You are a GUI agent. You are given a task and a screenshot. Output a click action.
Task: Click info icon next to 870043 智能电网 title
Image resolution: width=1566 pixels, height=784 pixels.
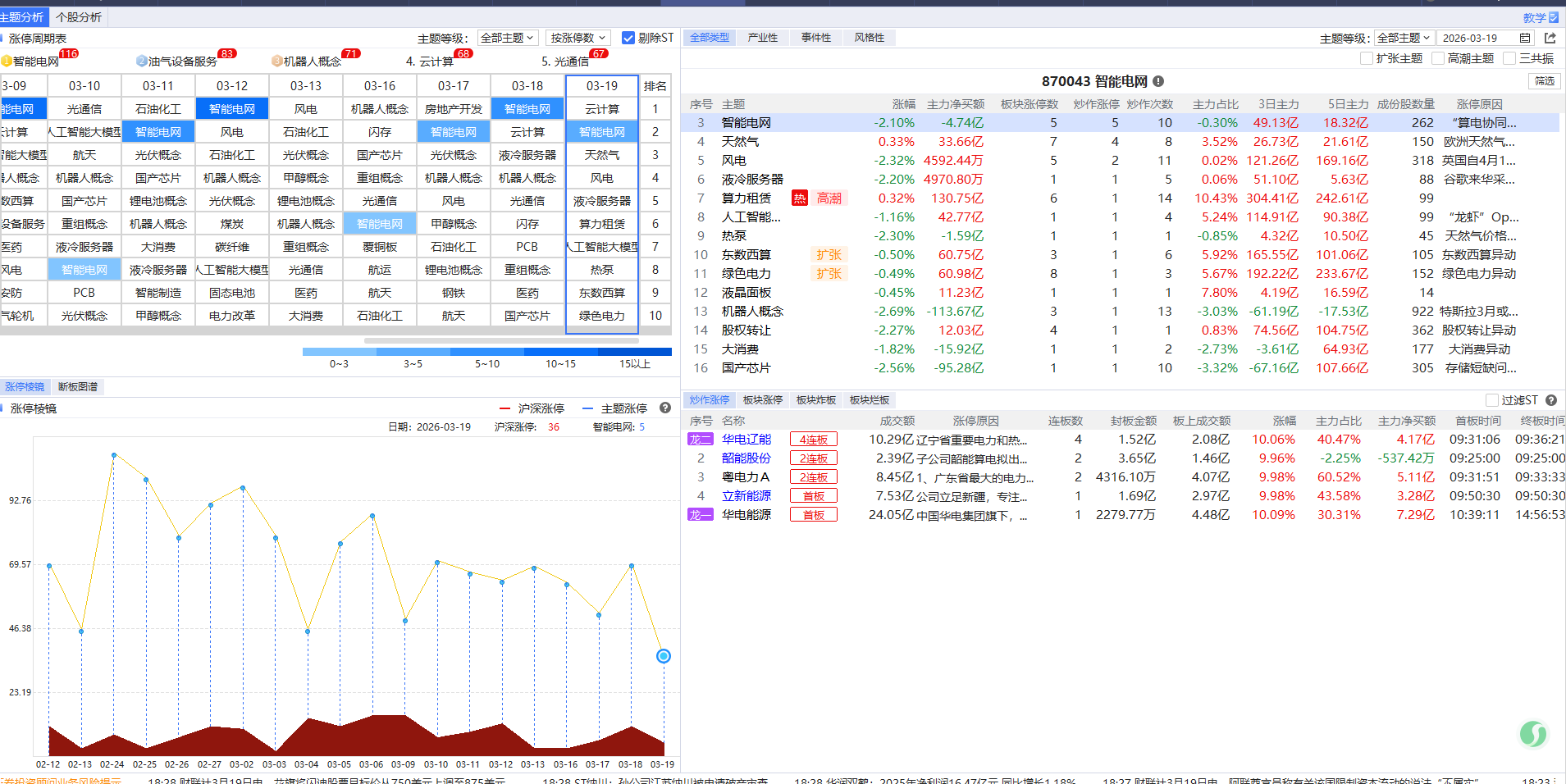point(1158,81)
